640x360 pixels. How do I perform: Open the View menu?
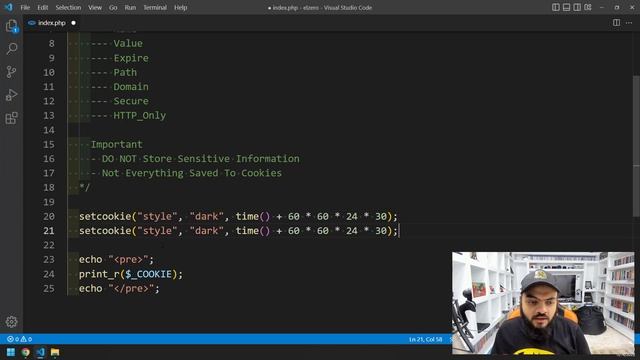tap(95, 7)
